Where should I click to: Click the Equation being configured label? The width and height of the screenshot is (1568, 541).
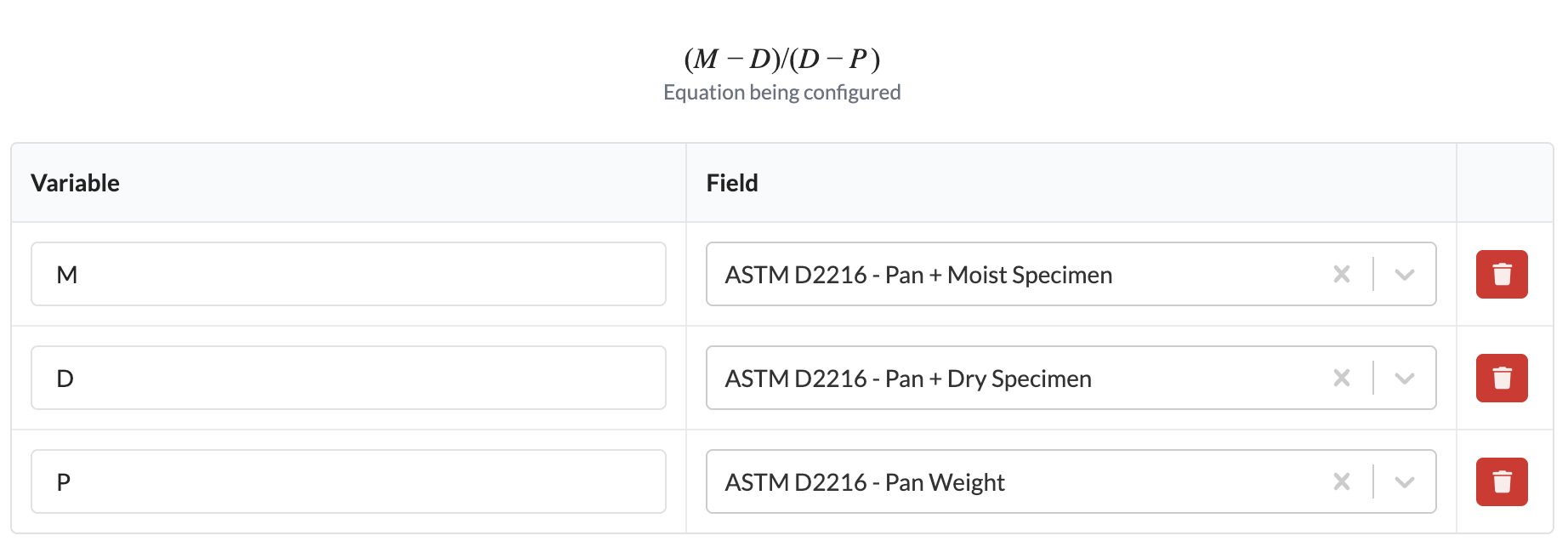(x=782, y=92)
